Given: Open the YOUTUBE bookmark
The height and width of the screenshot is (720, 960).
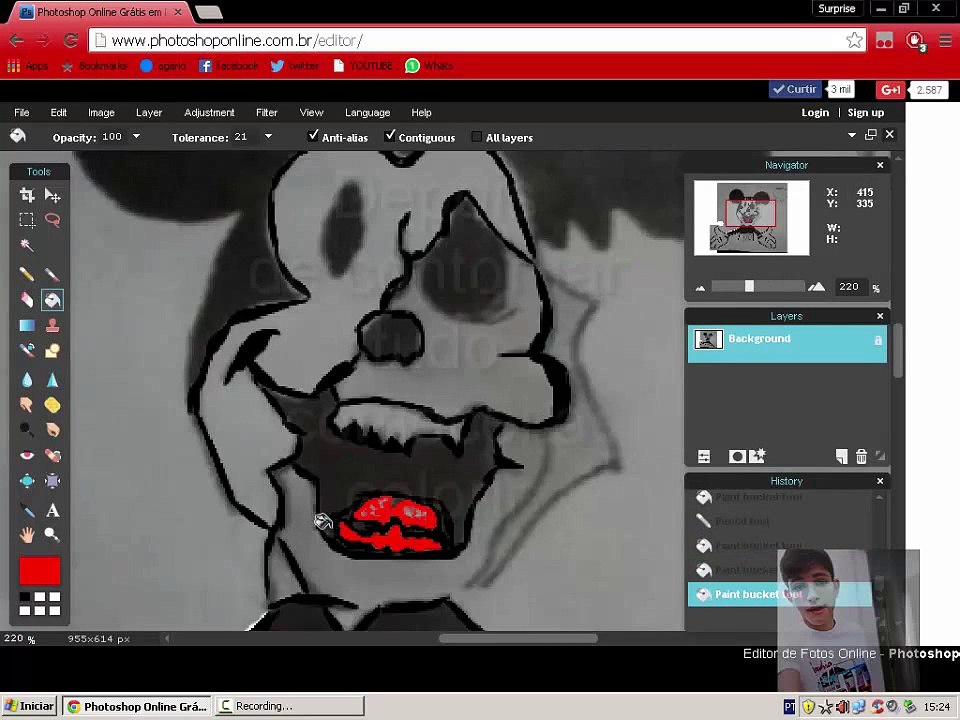Looking at the screenshot, I should pyautogui.click(x=362, y=66).
